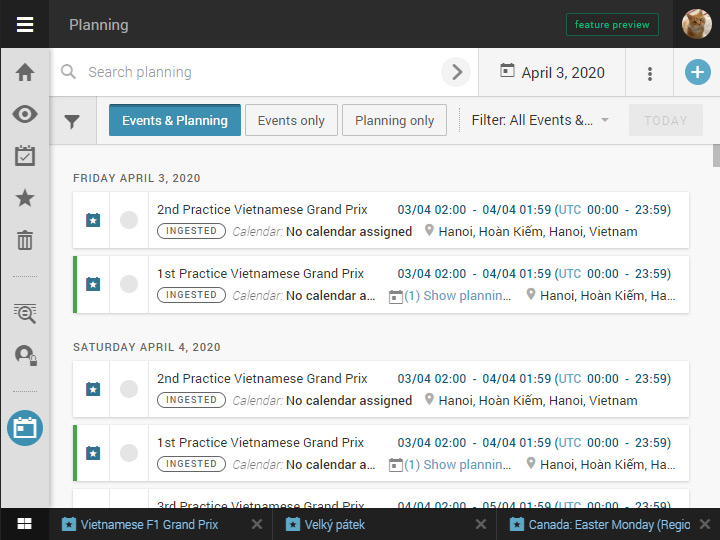Click the FRIDAY APRIL 3, 2020 heading
Screen dimensions: 720x540
136,178
